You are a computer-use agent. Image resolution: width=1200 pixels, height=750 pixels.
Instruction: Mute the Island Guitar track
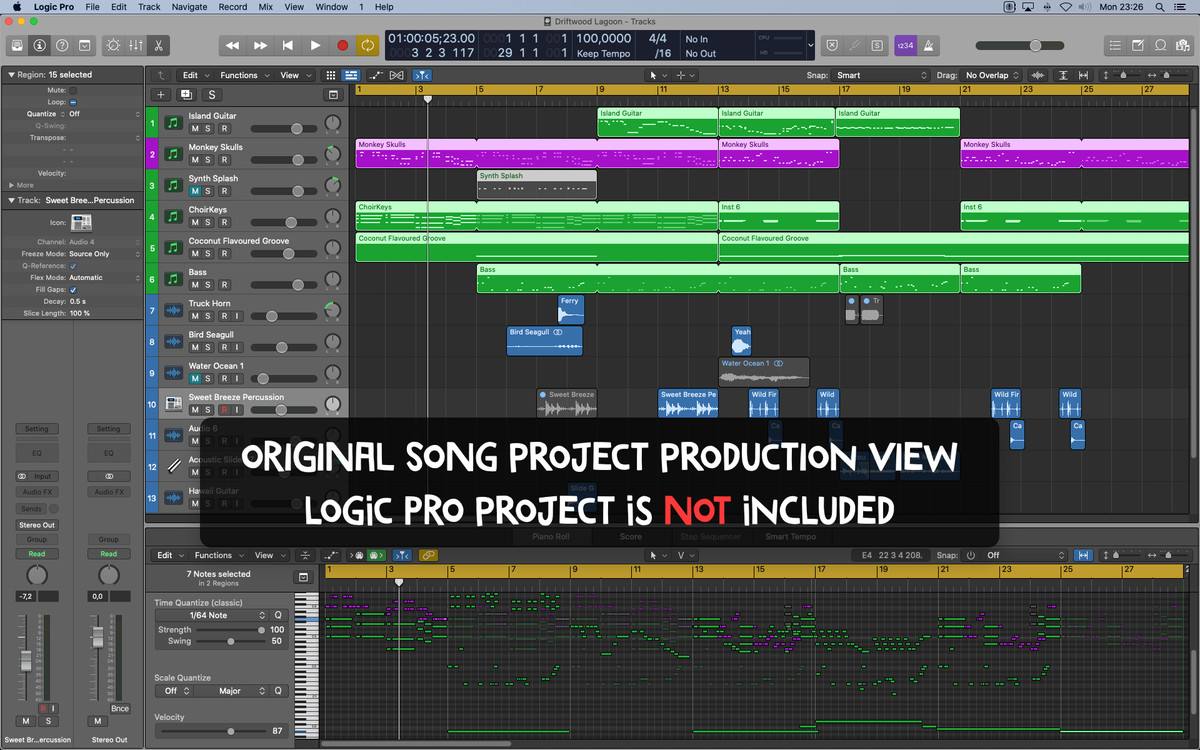coord(195,129)
